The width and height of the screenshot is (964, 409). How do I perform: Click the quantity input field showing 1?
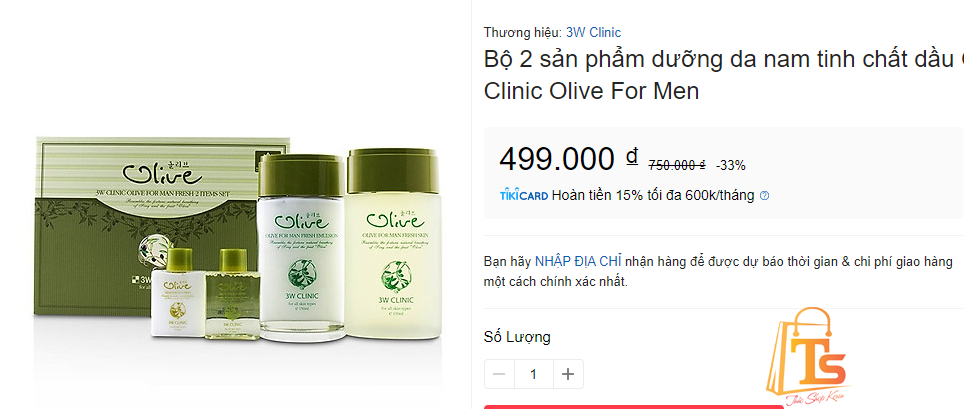[x=534, y=374]
